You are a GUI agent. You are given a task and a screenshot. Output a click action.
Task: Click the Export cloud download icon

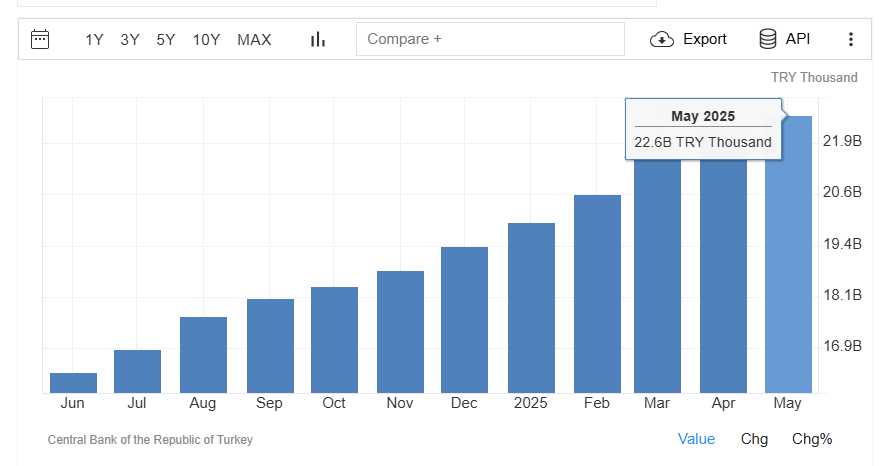click(662, 40)
